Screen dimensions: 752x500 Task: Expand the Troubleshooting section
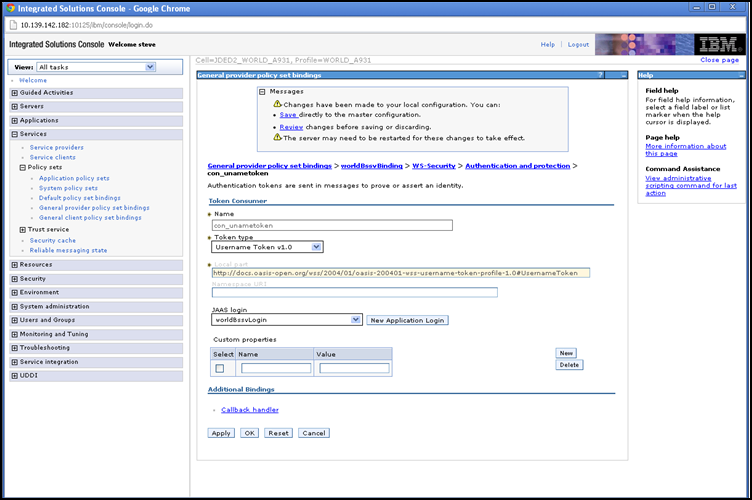click(15, 348)
